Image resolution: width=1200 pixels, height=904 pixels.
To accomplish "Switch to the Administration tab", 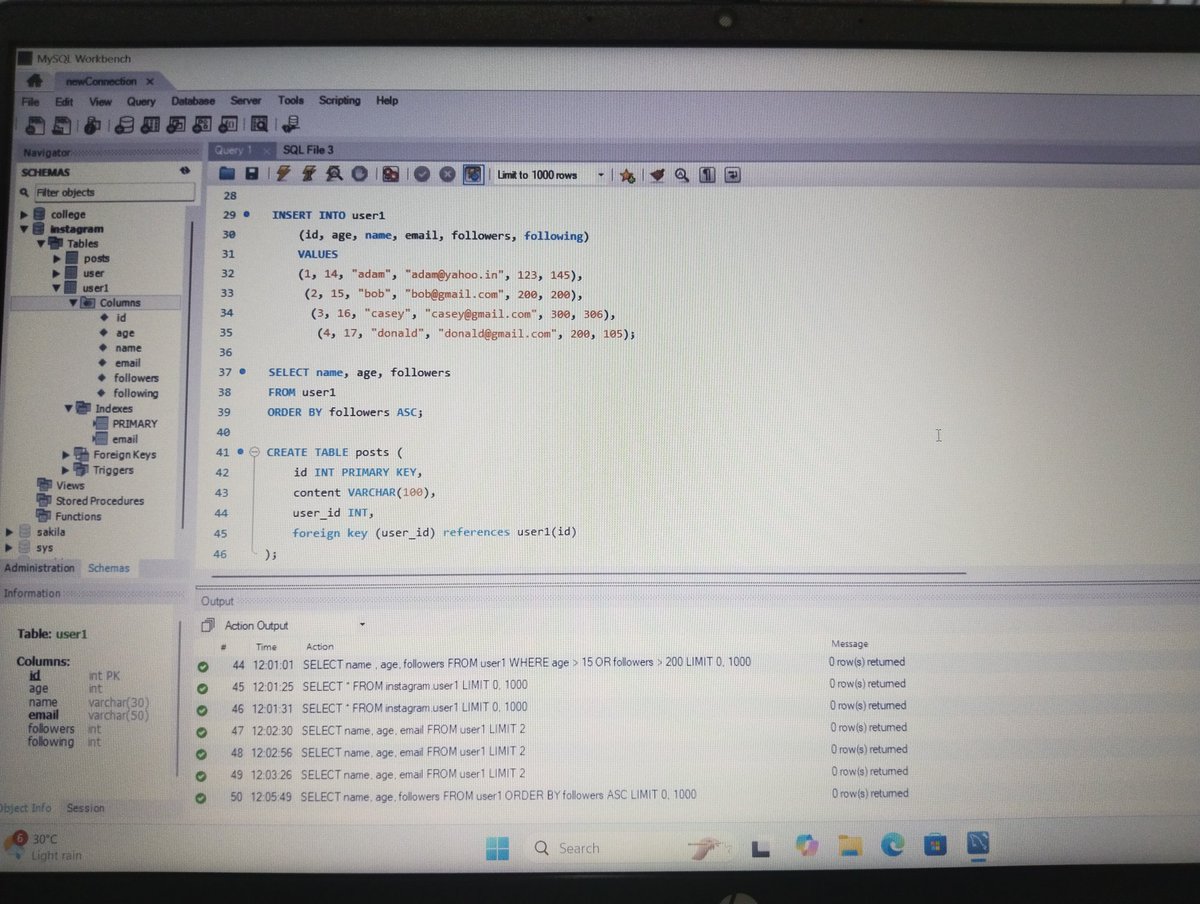I will pyautogui.click(x=39, y=568).
